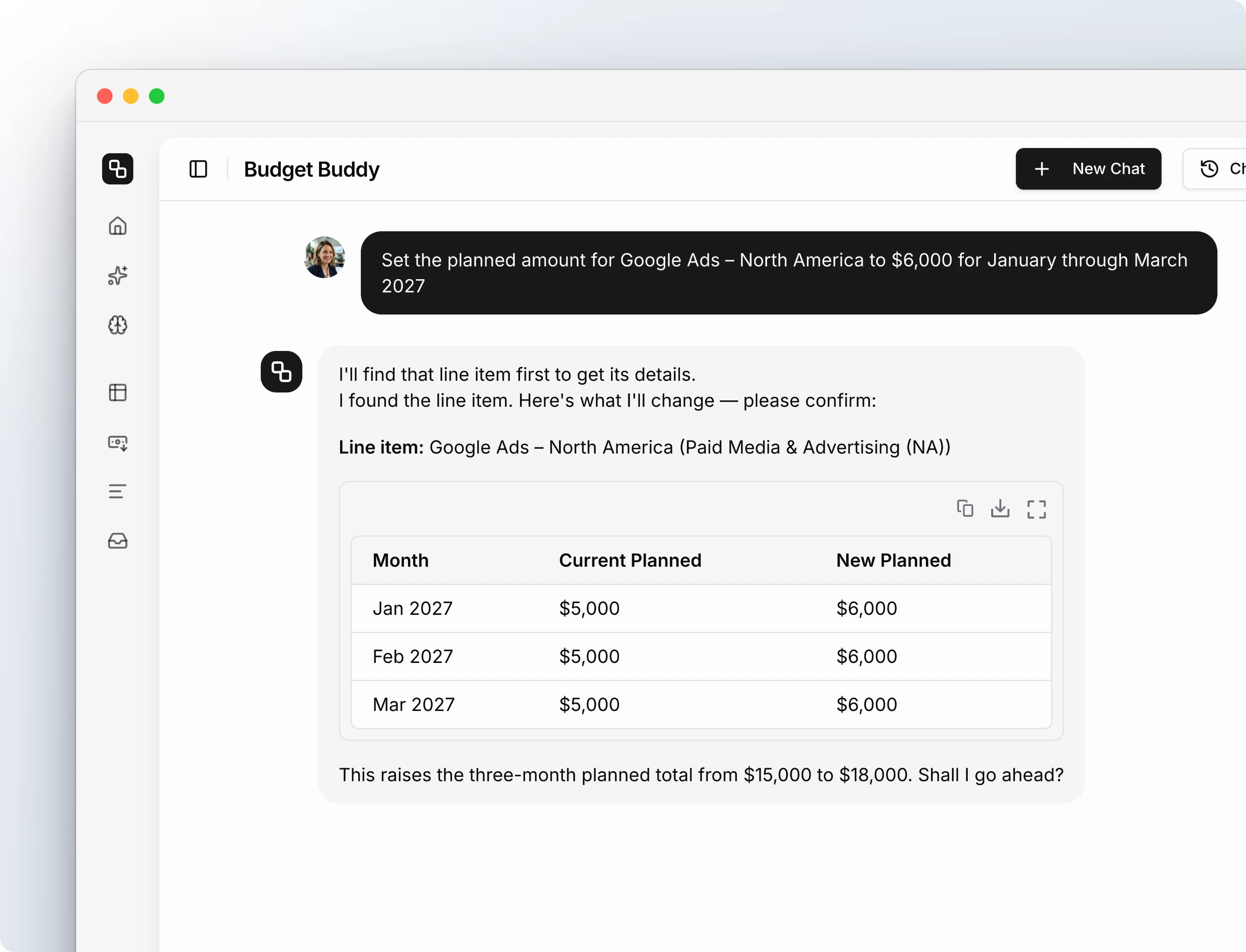Click the New Planned column header
Image resolution: width=1246 pixels, height=952 pixels.
pos(893,560)
